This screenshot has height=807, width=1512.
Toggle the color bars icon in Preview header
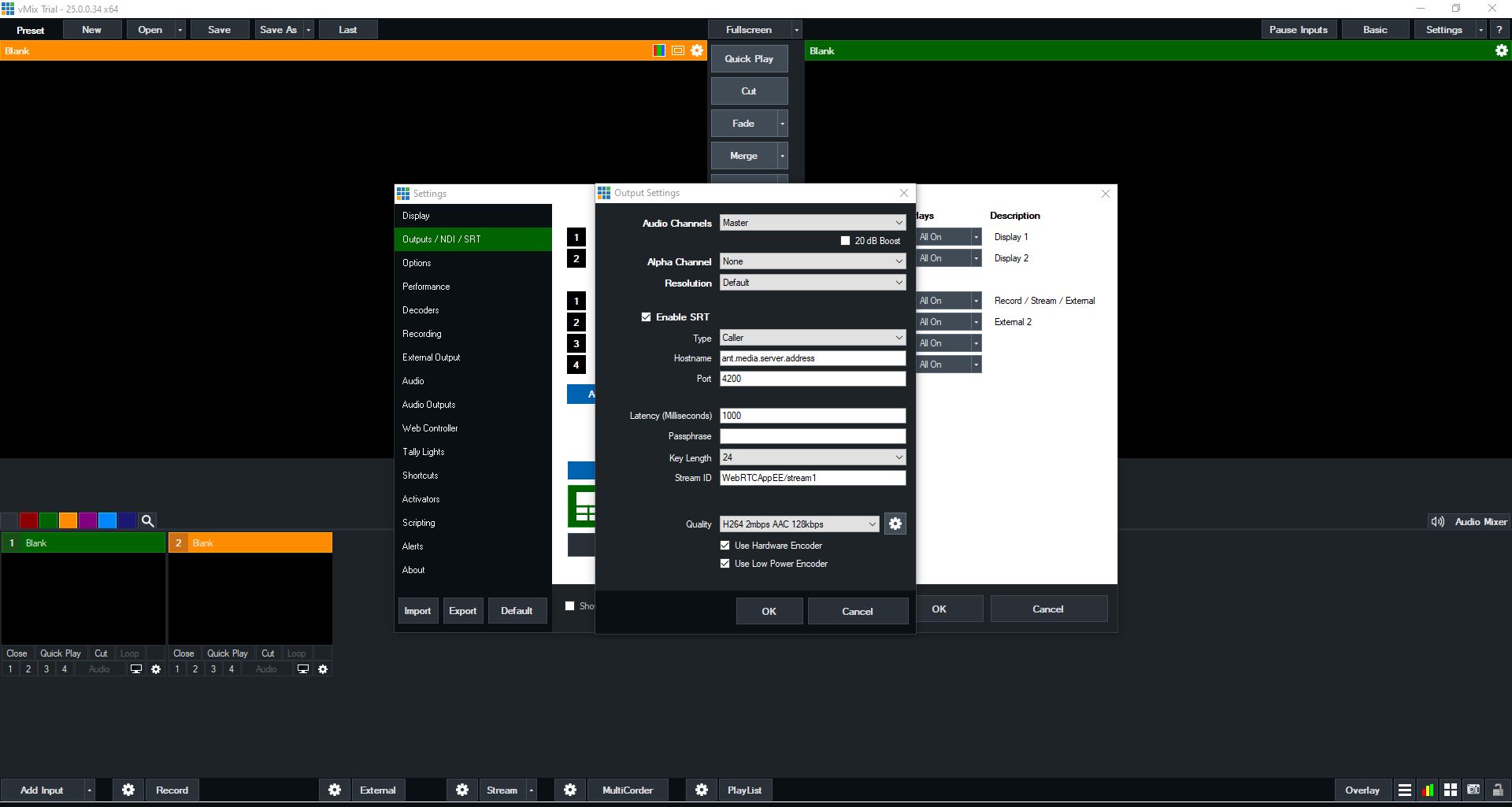[x=659, y=50]
